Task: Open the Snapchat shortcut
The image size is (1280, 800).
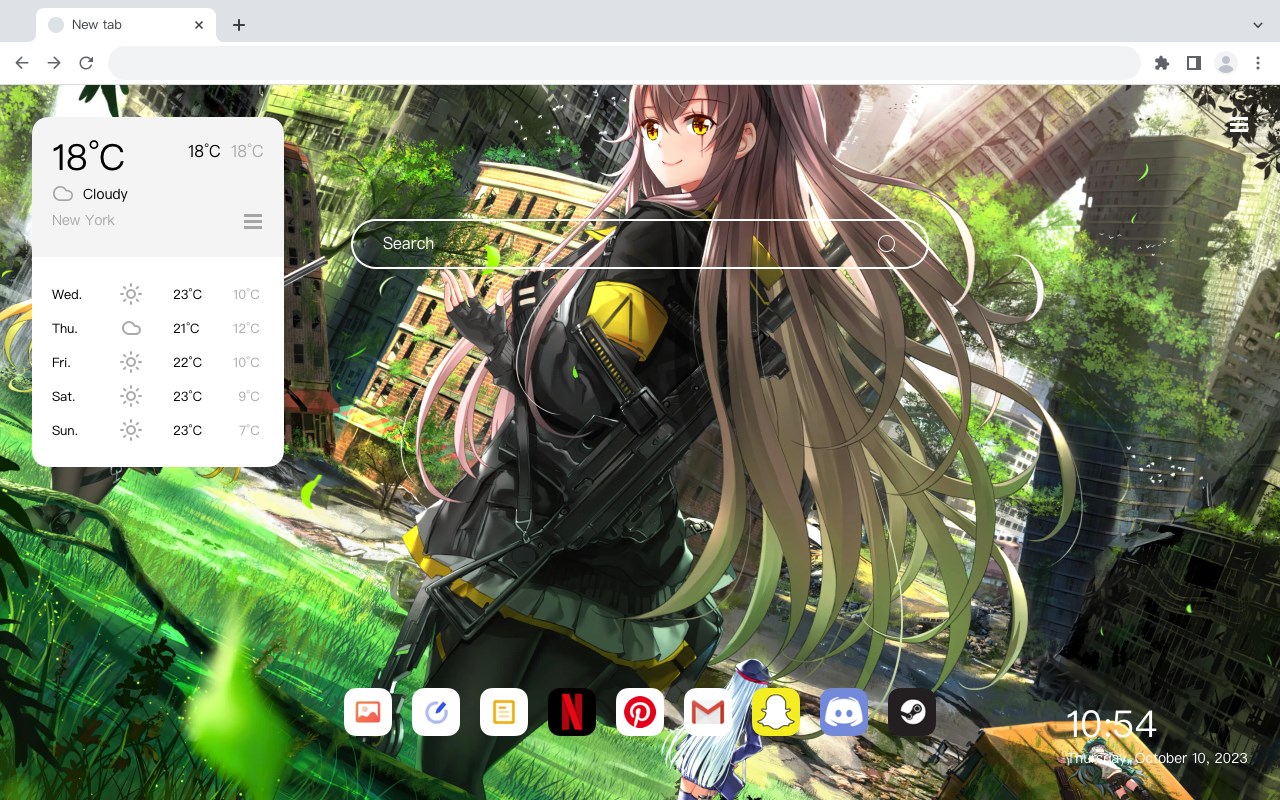Action: [x=776, y=712]
